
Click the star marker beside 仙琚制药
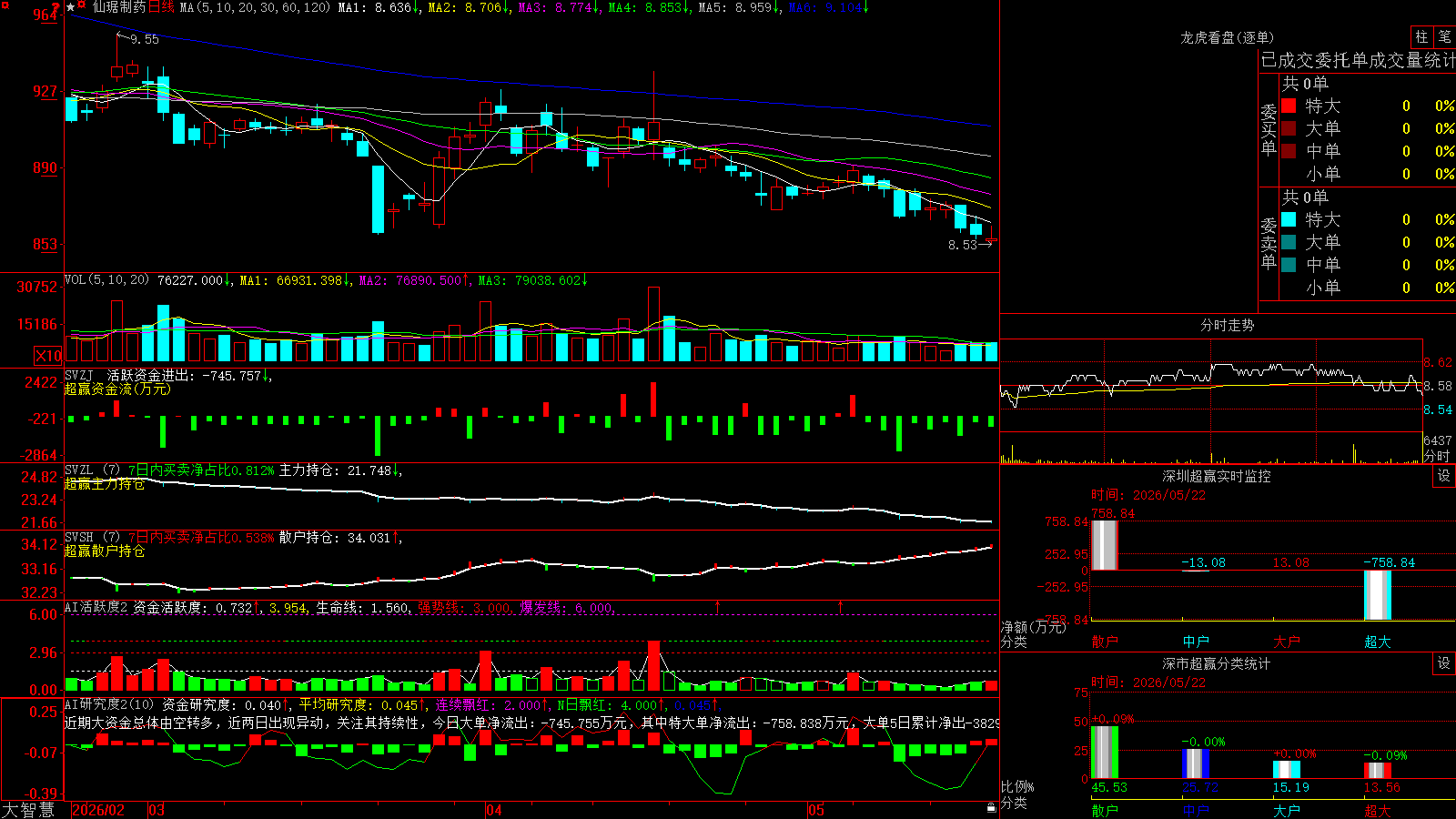coord(70,7)
